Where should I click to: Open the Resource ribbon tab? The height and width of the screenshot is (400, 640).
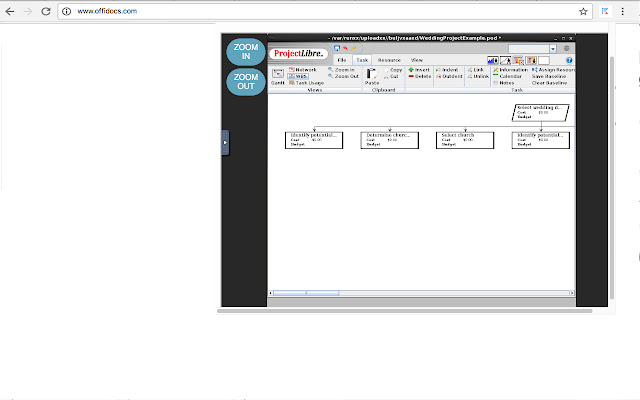click(389, 60)
